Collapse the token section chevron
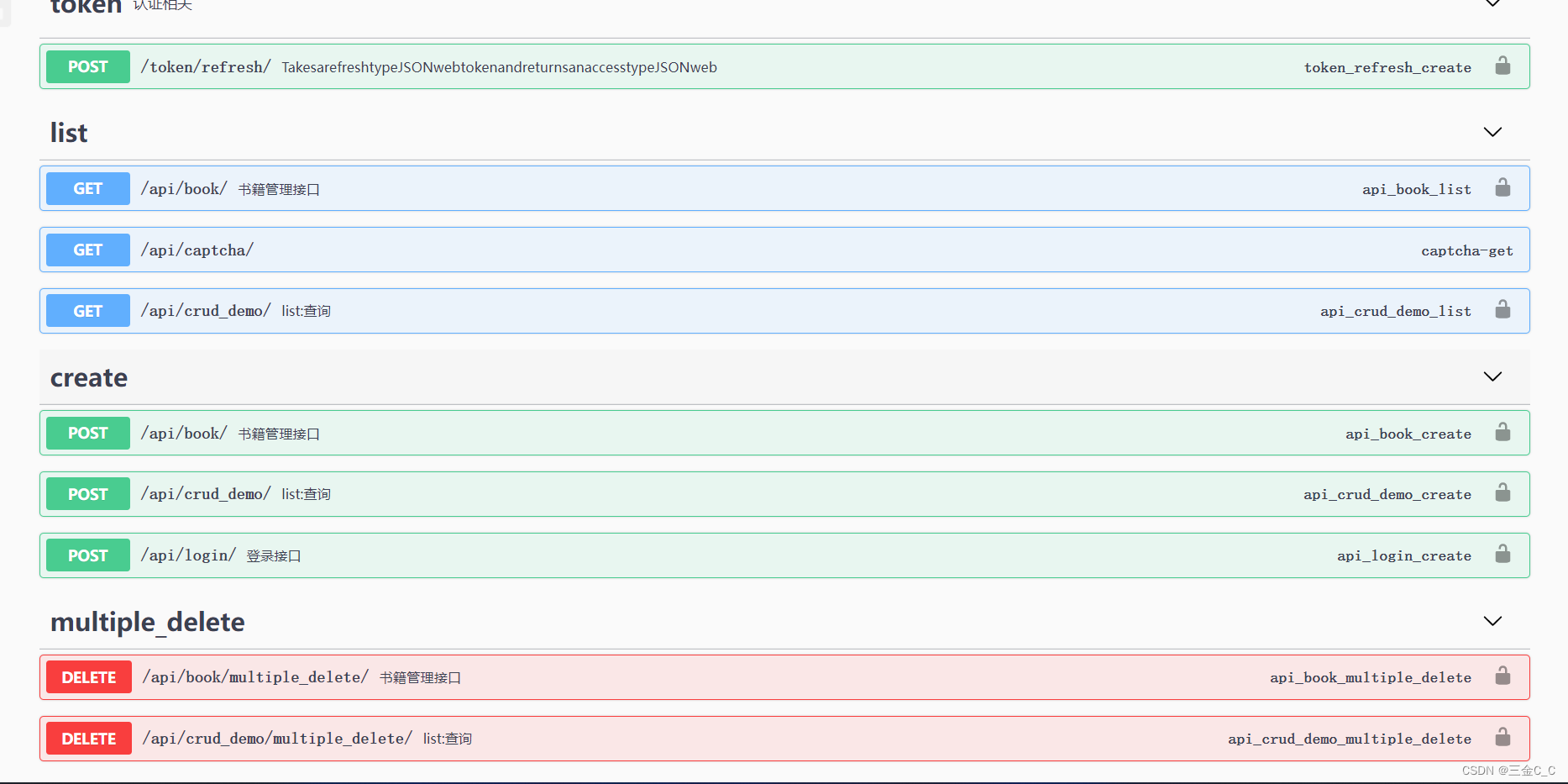Viewport: 1568px width, 784px height. pyautogui.click(x=1492, y=3)
